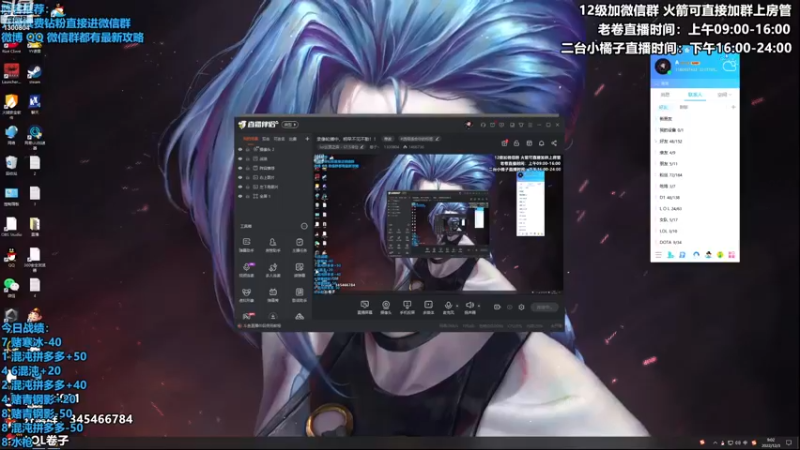Image resolution: width=800 pixels, height=450 pixels.
Task: Open the notification bell in the streaming app
Action: tap(541, 143)
